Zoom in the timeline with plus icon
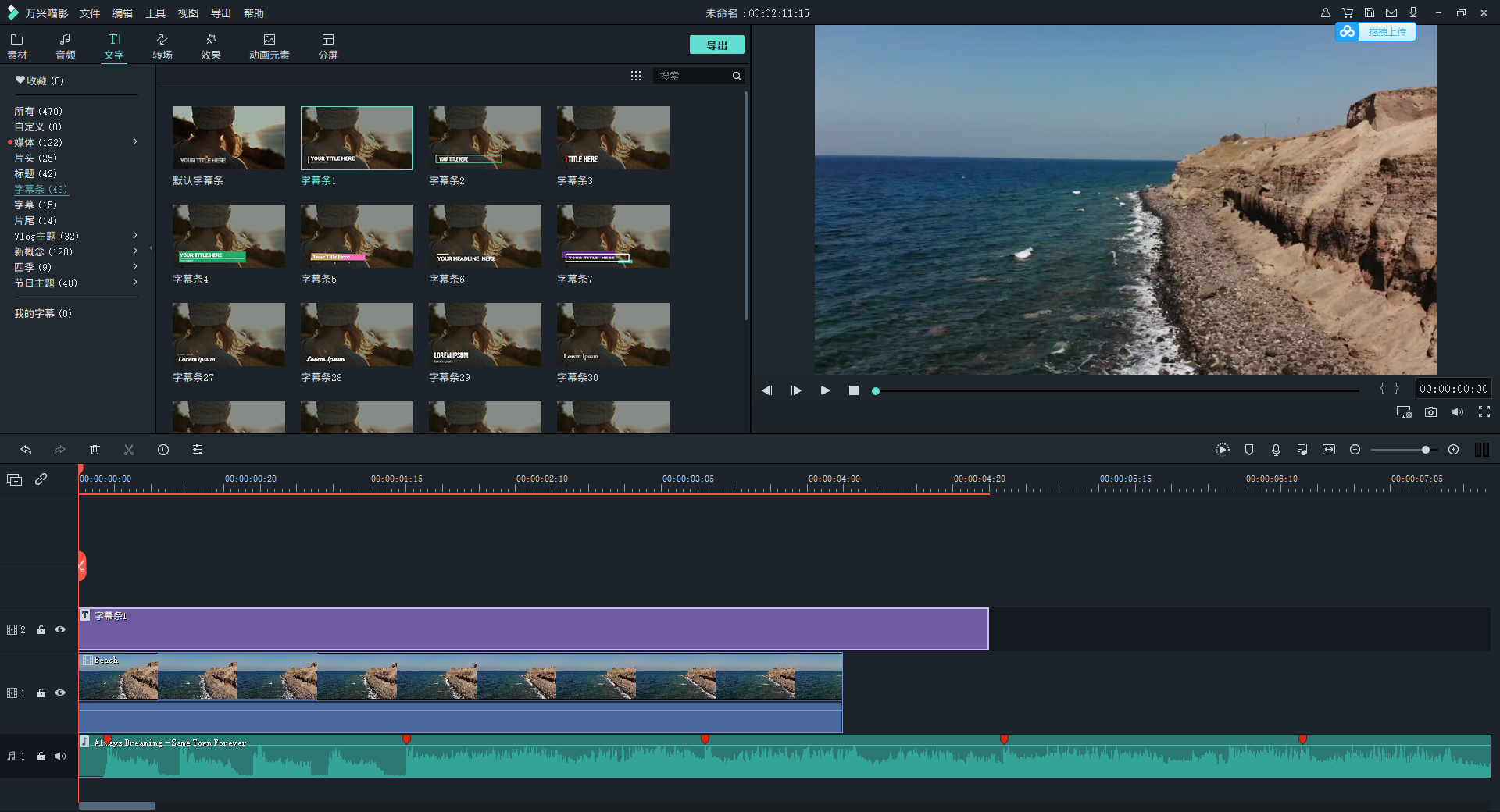Image resolution: width=1500 pixels, height=812 pixels. point(1454,450)
